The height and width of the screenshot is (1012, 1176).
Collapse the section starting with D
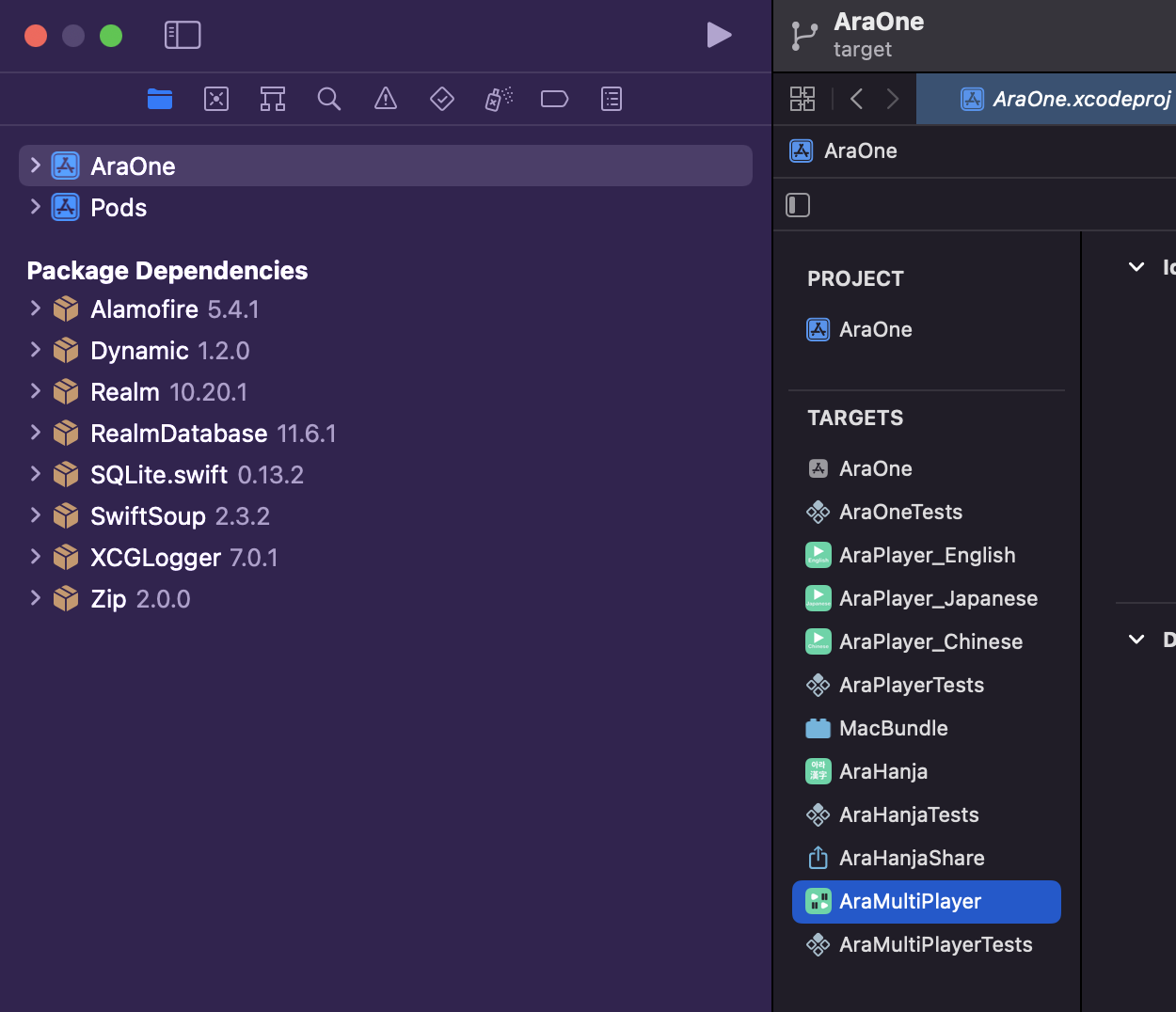click(x=1136, y=640)
